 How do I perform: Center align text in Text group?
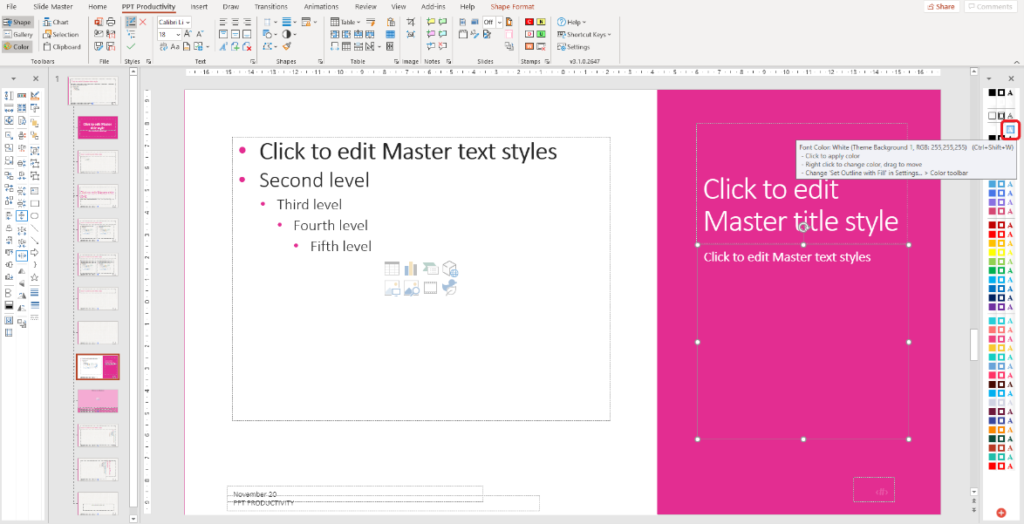tap(236, 22)
